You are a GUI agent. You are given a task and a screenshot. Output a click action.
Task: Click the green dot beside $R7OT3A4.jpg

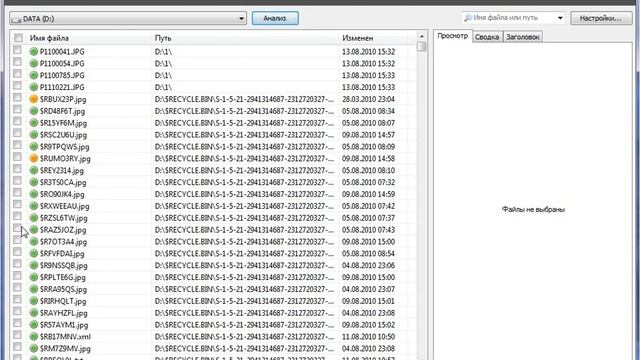click(x=34, y=241)
